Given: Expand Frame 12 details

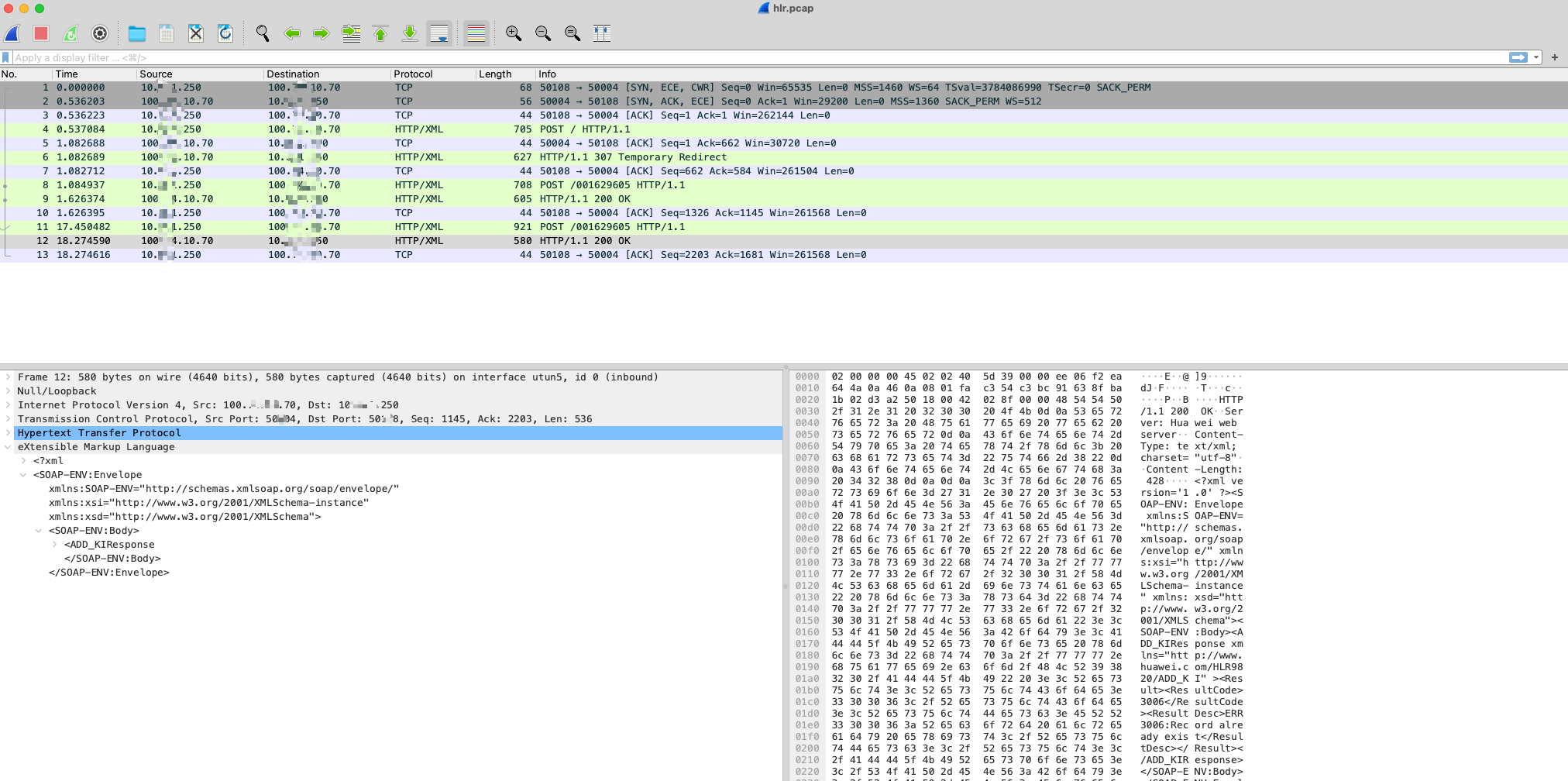Looking at the screenshot, I should click(x=8, y=377).
